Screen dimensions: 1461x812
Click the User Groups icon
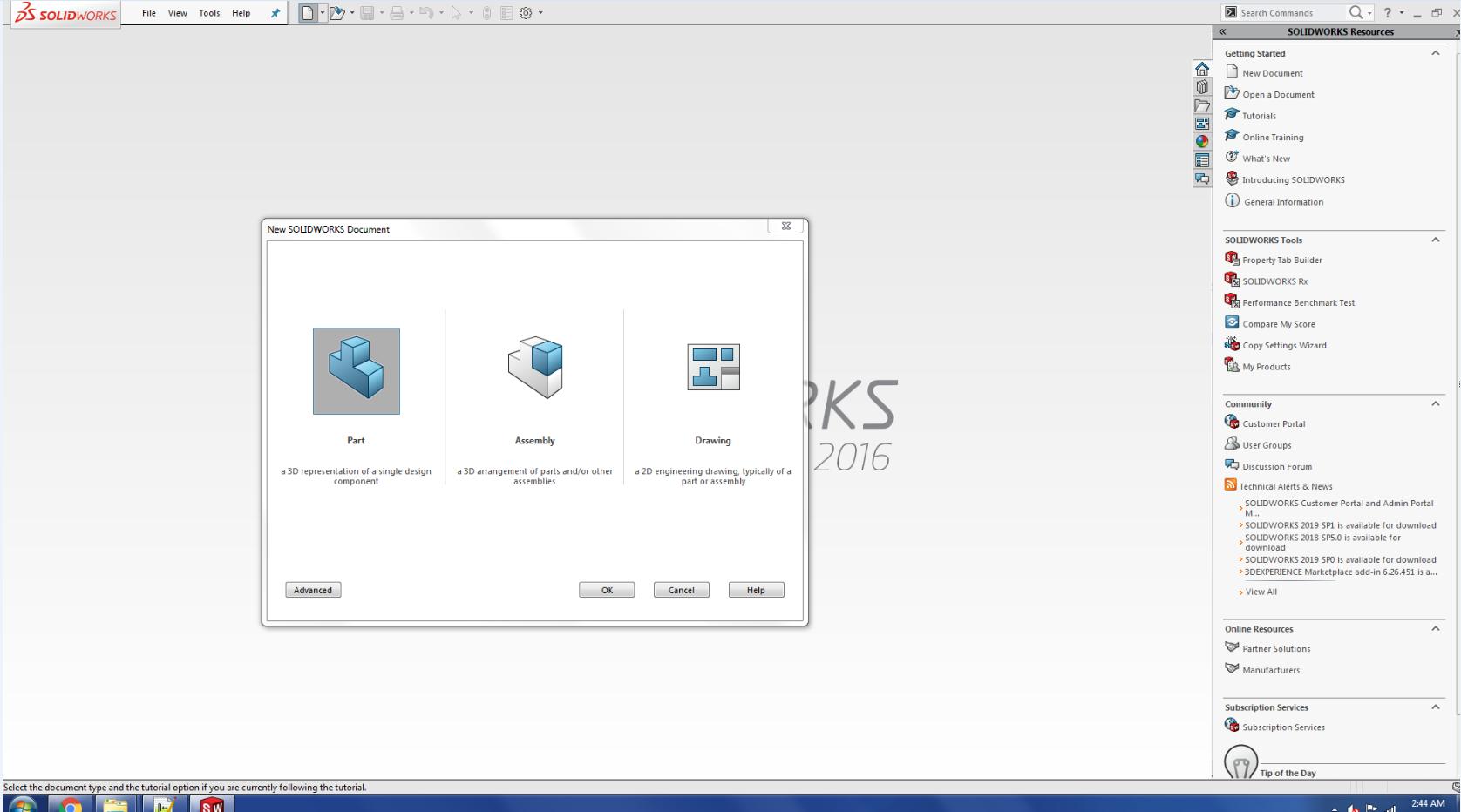[x=1232, y=443]
